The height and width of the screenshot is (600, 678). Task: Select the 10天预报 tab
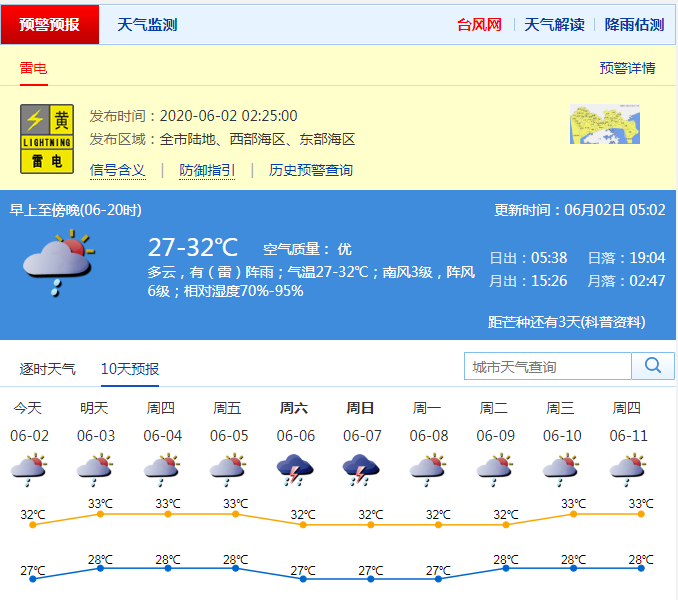[130, 369]
